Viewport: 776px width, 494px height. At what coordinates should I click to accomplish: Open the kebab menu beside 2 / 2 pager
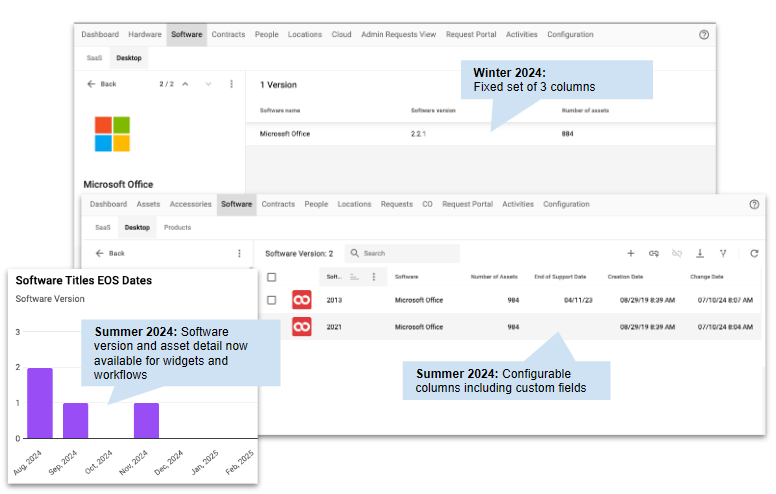232,84
